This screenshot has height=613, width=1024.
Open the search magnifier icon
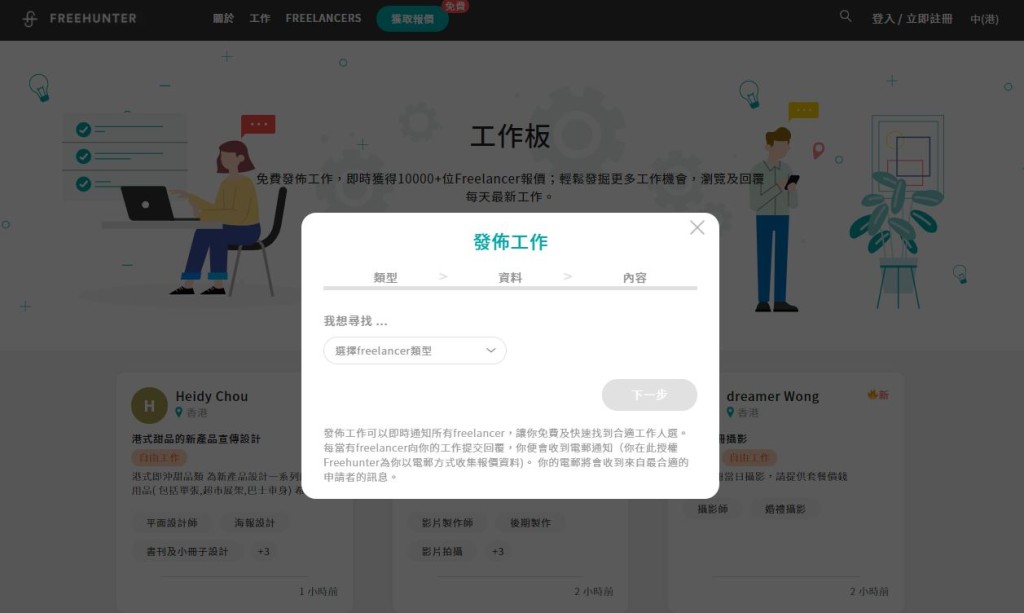click(x=846, y=17)
